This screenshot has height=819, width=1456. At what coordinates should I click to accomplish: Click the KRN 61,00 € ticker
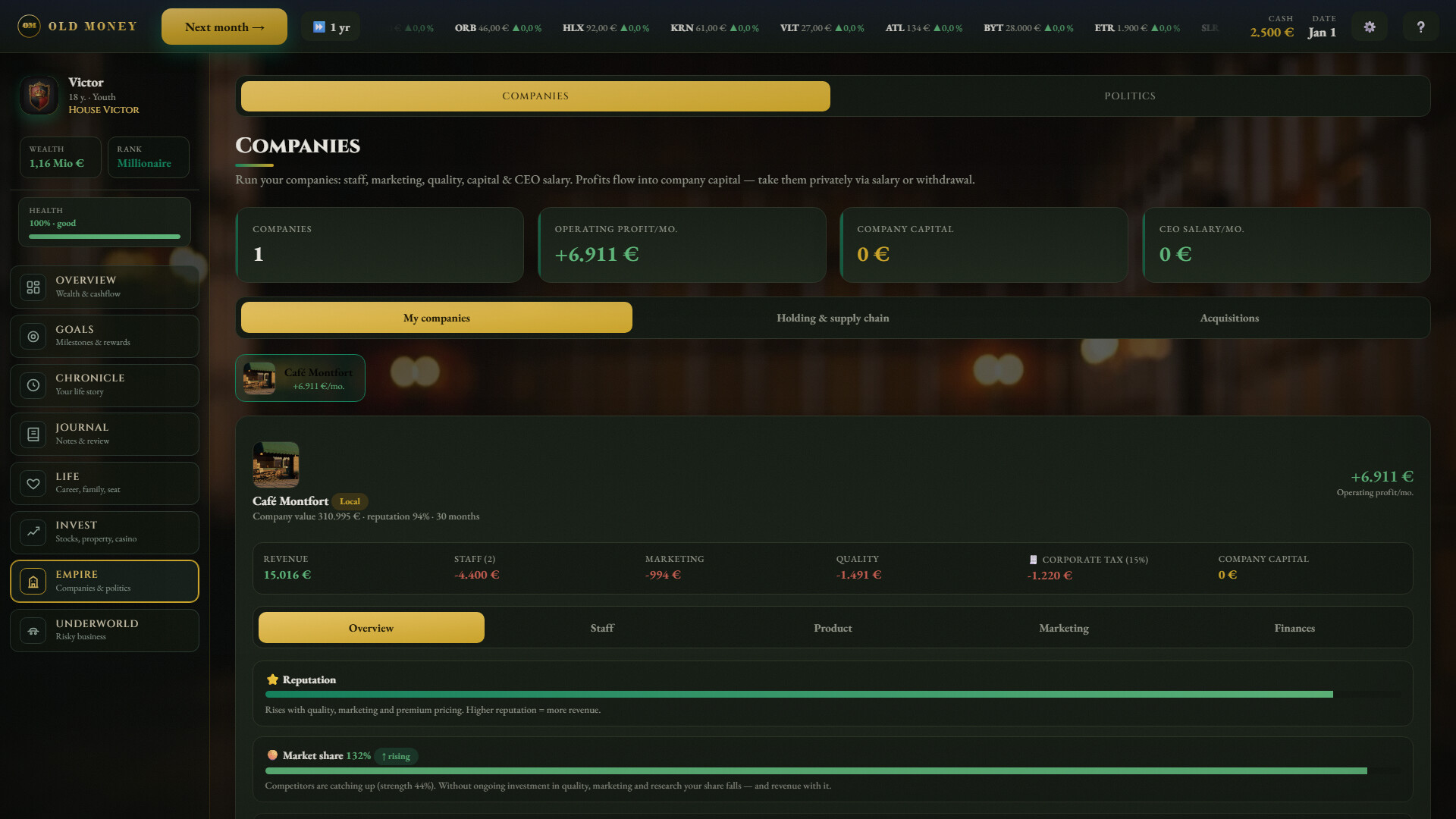pos(714,28)
